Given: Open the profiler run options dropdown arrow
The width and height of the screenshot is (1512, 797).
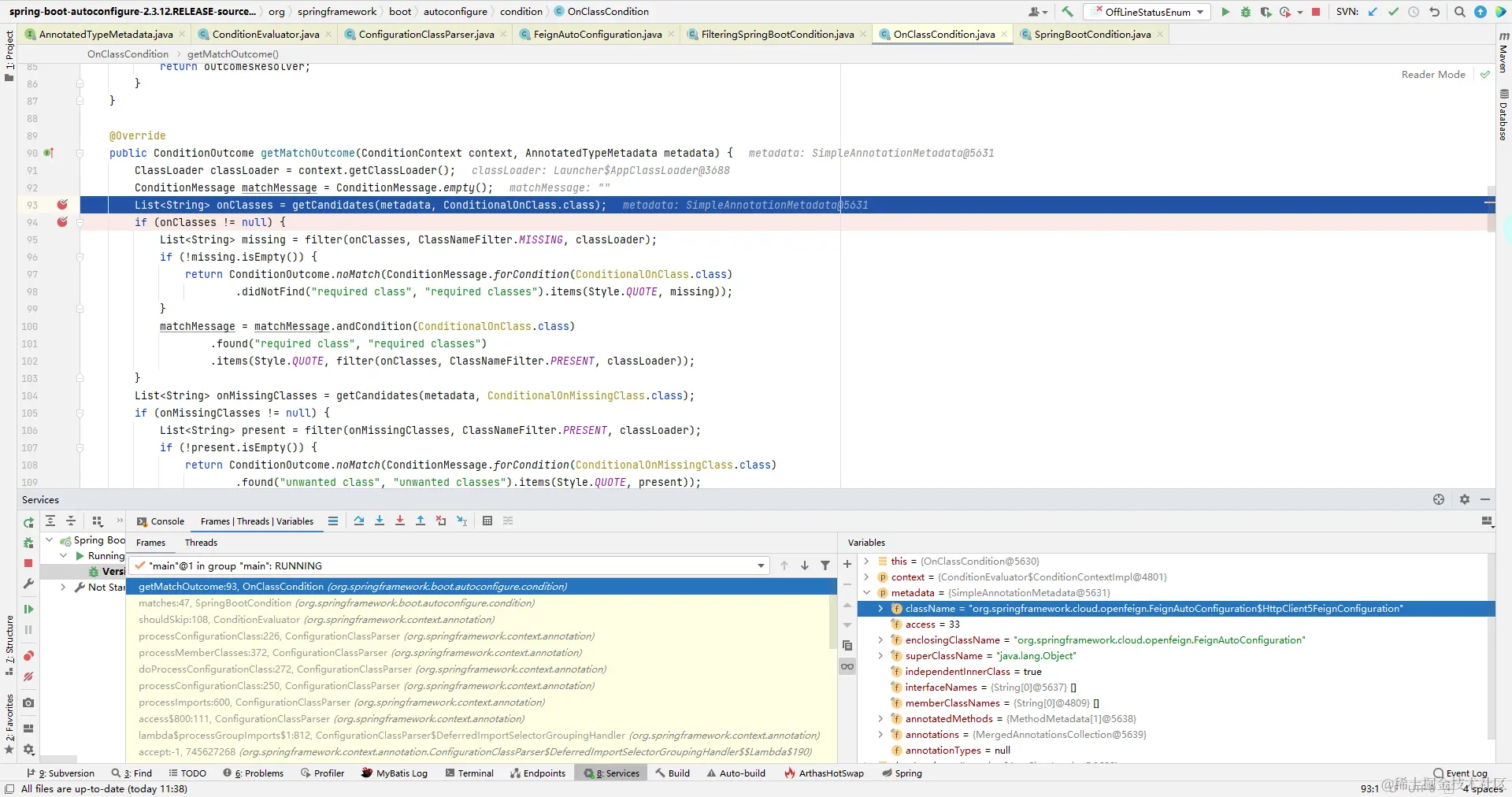Looking at the screenshot, I should [1299, 12].
